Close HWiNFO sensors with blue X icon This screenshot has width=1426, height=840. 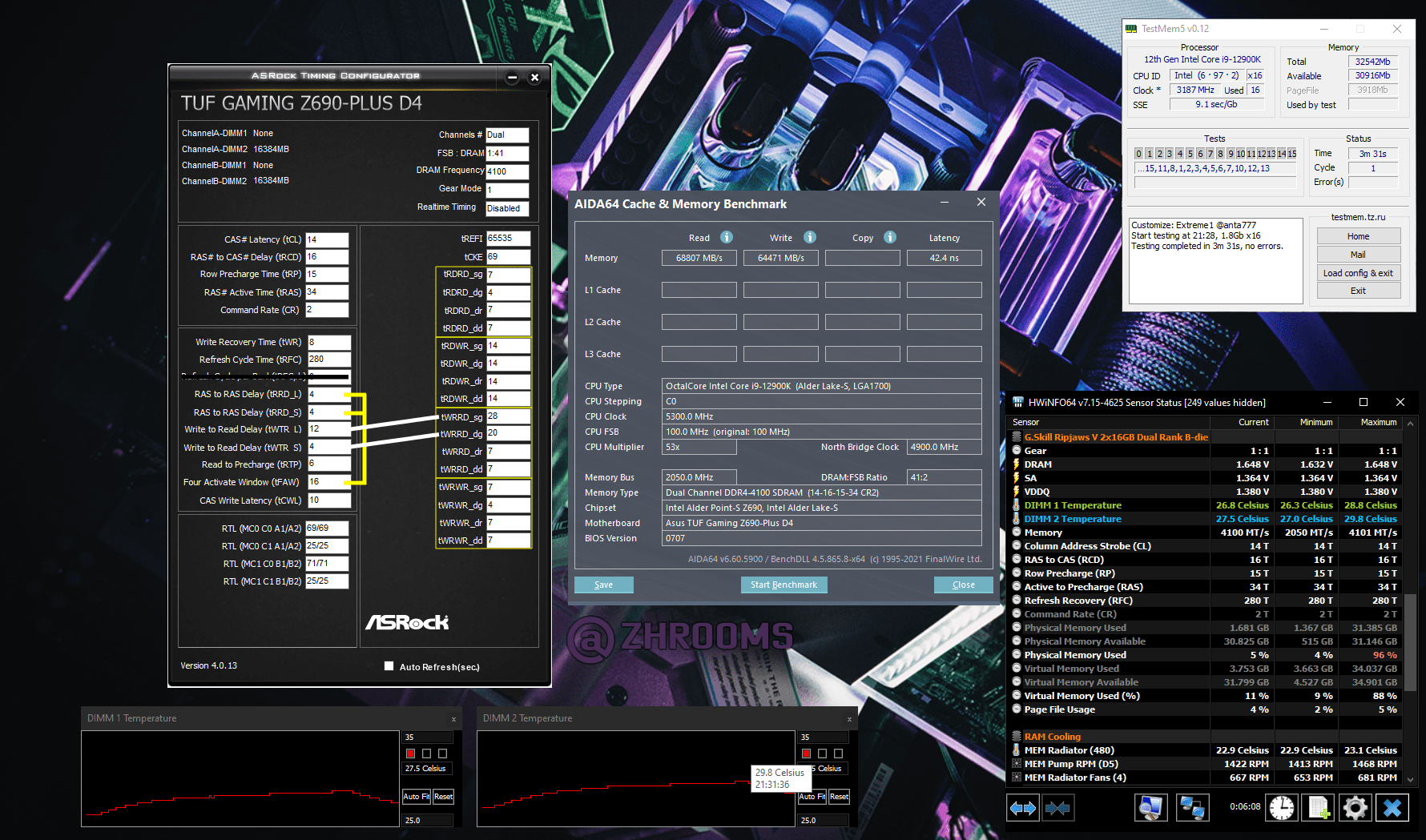click(1392, 808)
